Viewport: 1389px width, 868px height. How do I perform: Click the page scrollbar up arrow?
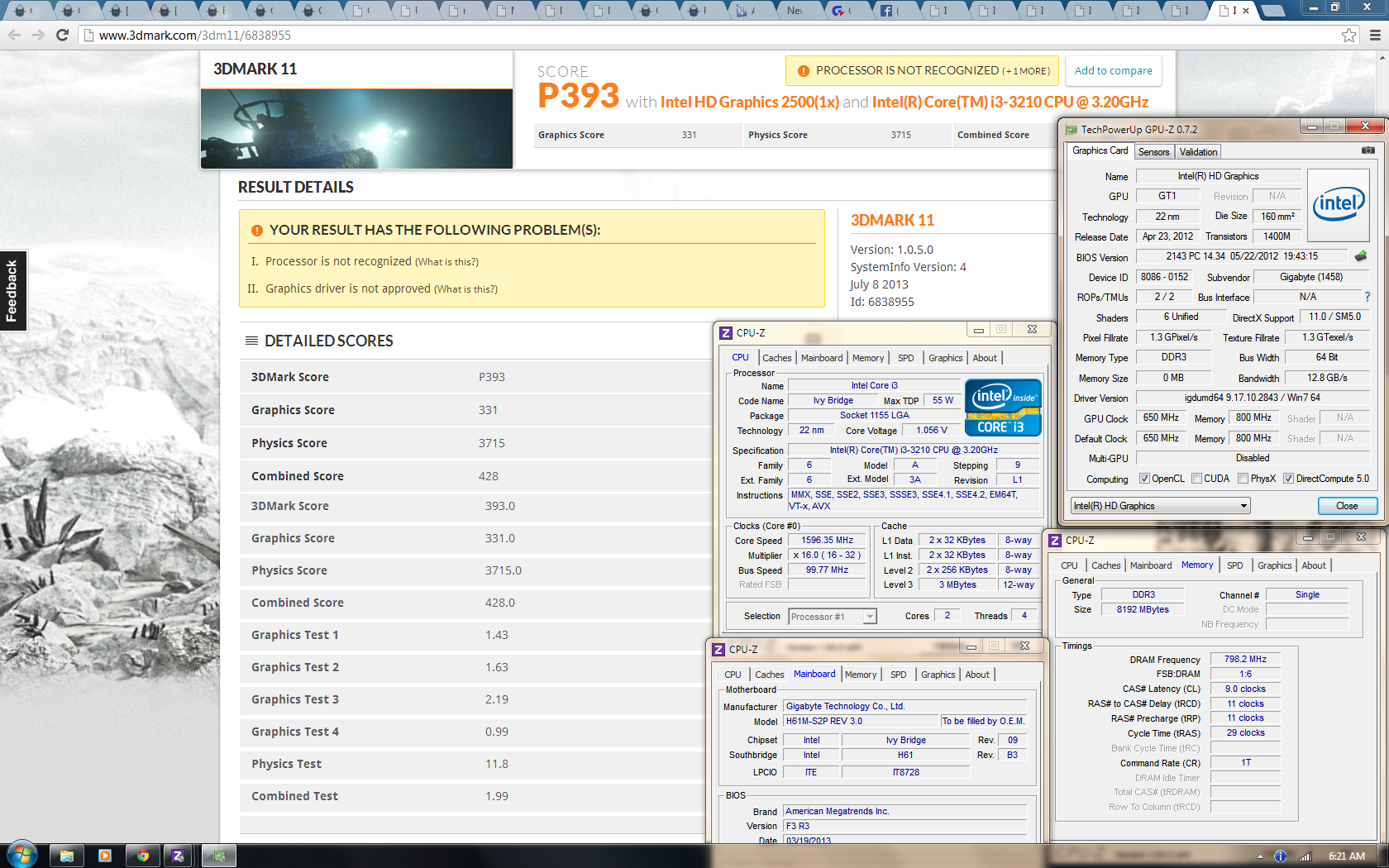point(1382,59)
